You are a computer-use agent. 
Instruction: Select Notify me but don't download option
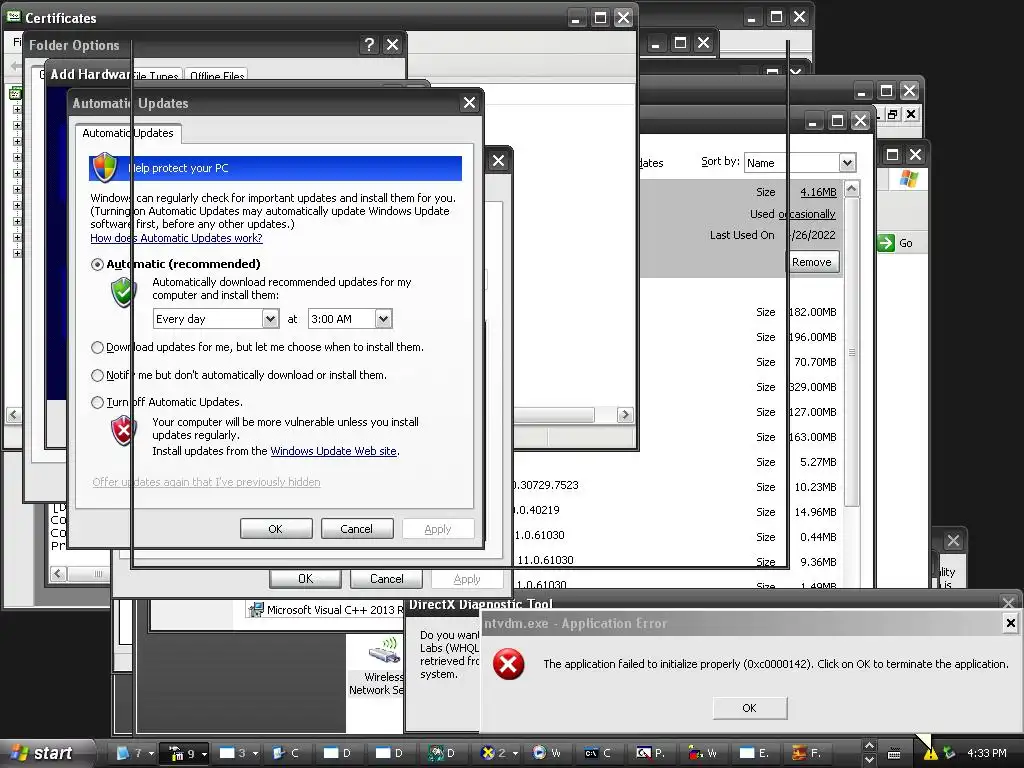tap(97, 376)
